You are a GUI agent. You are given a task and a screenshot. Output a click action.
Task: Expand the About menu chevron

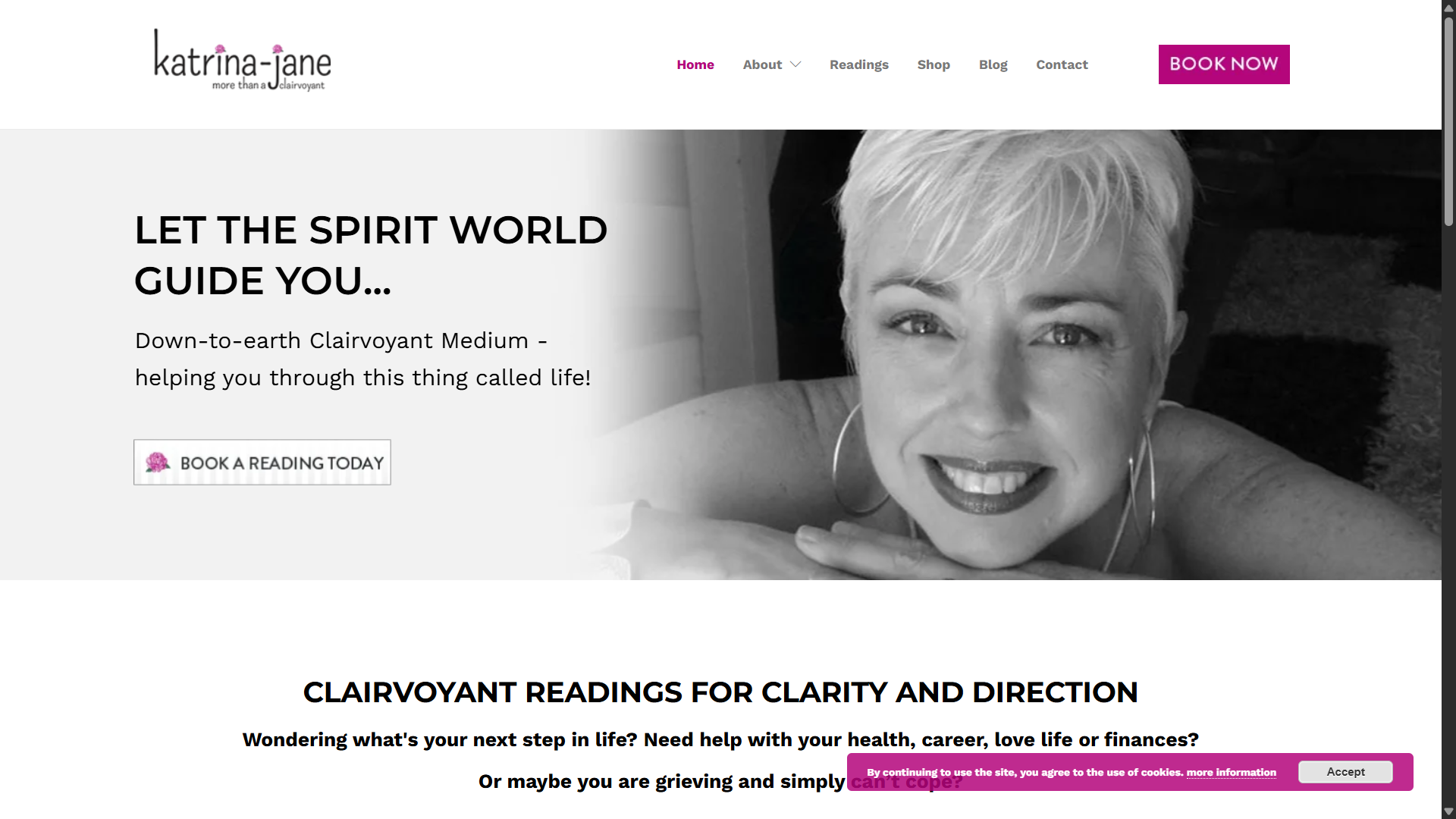pos(795,65)
